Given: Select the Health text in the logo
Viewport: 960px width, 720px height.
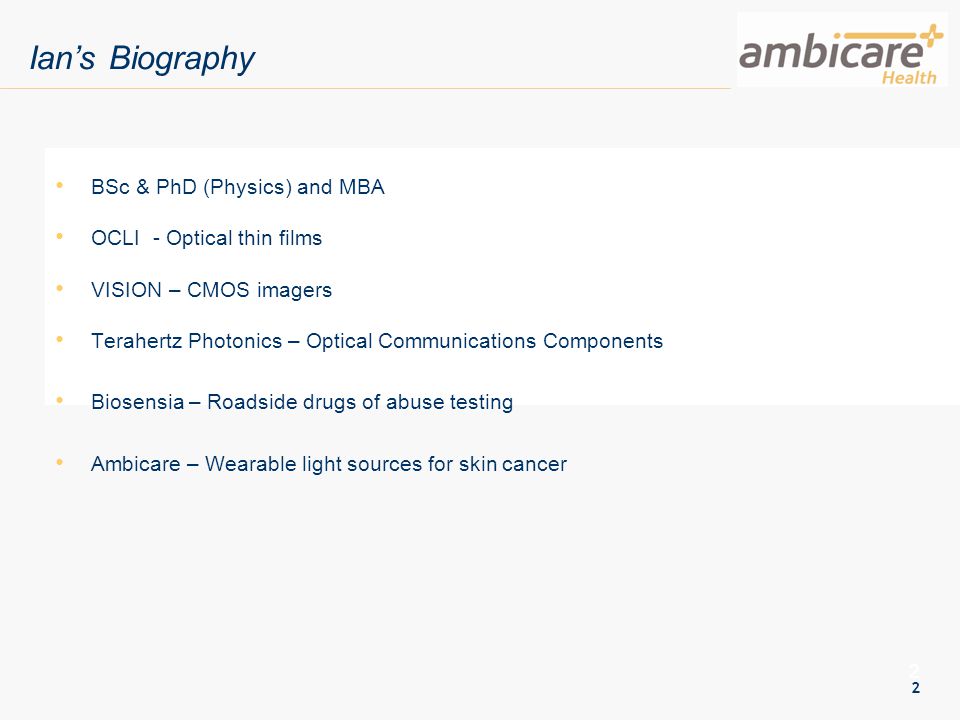Looking at the screenshot, I should click(909, 77).
